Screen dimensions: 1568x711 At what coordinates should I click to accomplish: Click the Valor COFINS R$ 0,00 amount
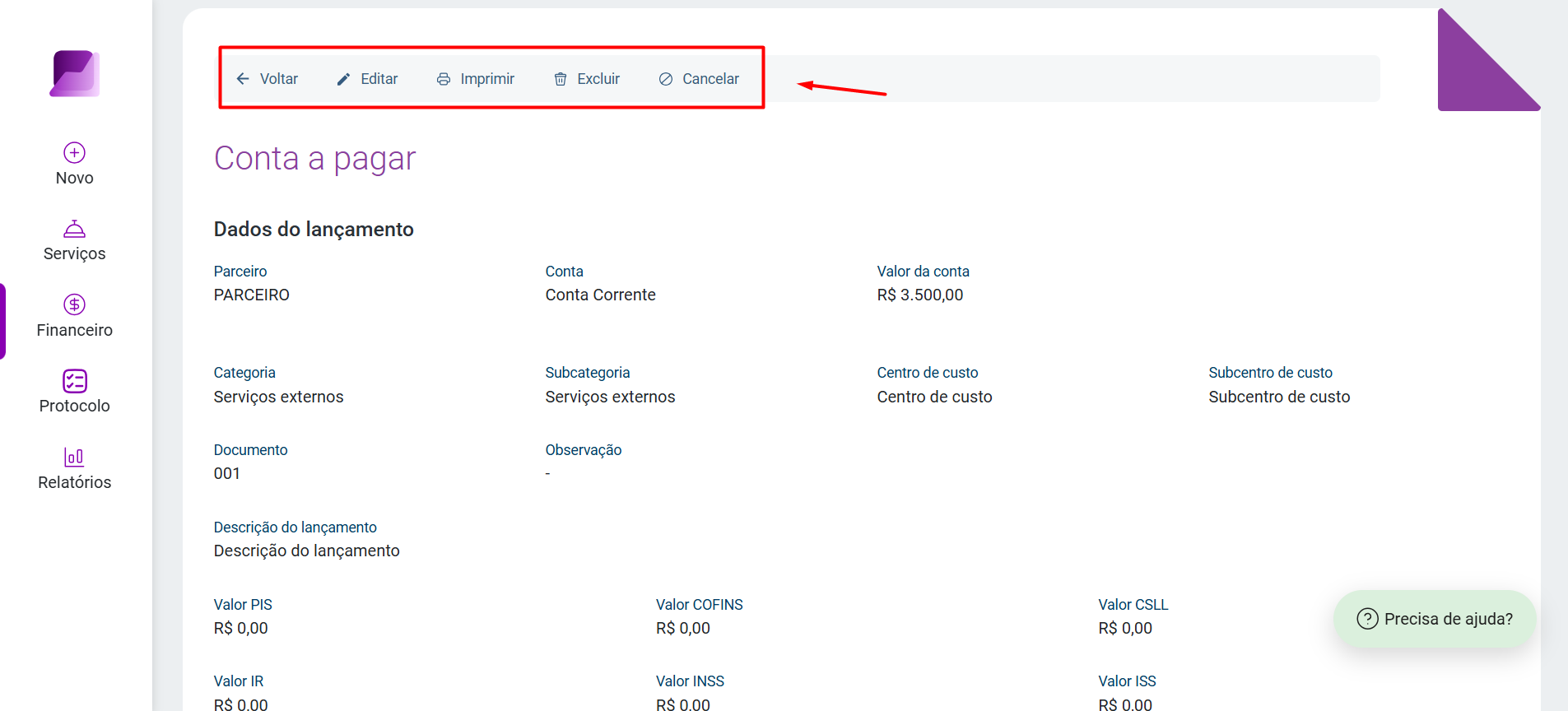pyautogui.click(x=683, y=628)
